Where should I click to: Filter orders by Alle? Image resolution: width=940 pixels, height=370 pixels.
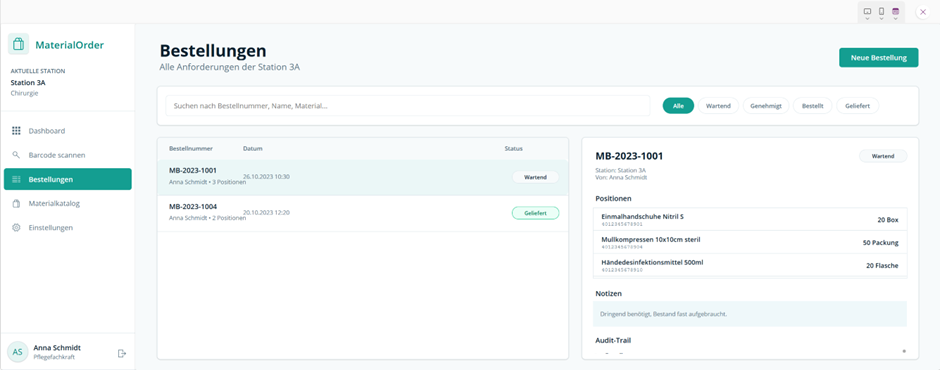678,106
